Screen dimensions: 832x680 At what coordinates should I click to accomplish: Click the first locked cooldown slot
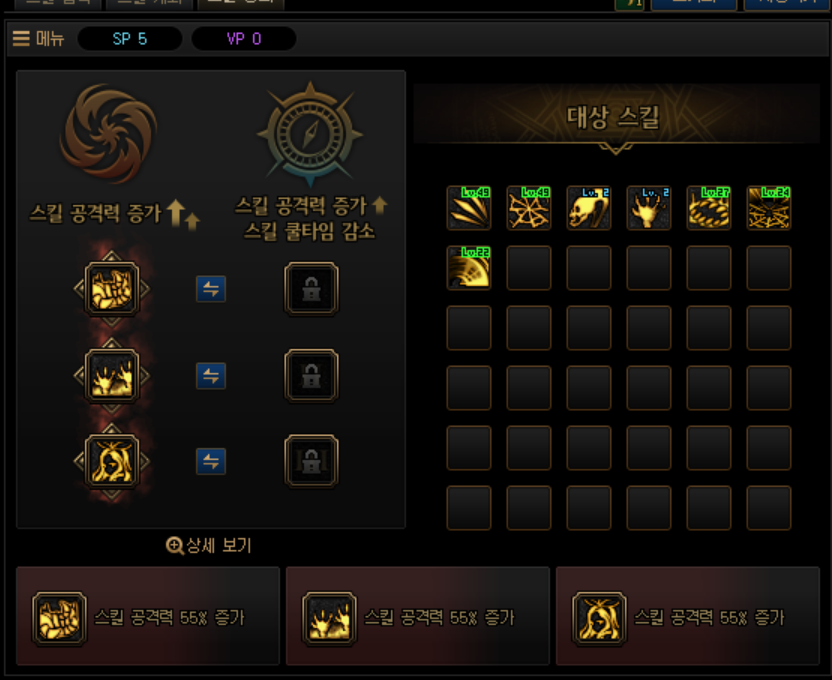tap(311, 289)
